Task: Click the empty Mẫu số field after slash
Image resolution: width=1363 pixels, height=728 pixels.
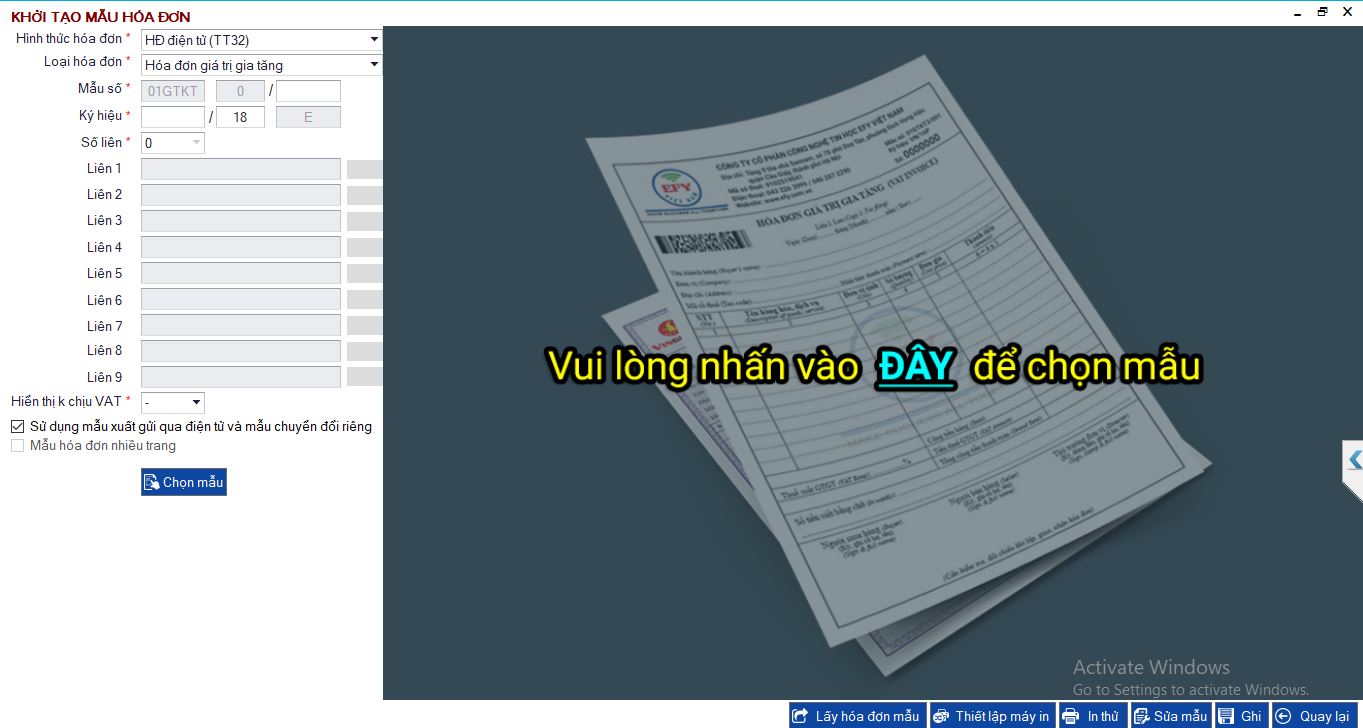Action: (x=308, y=91)
